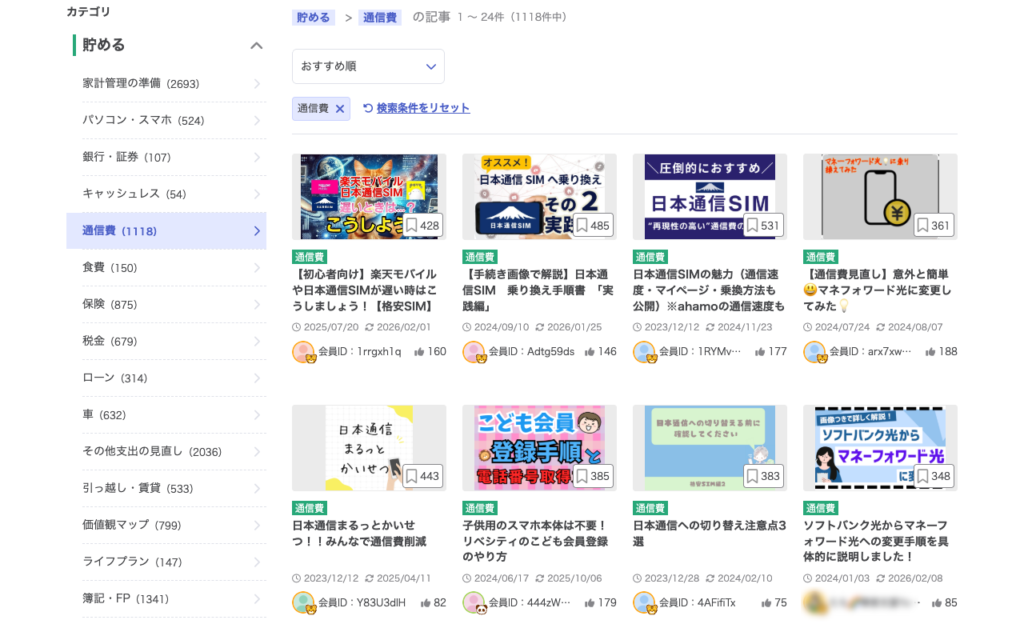Click the avatar of member Adtg59ds

click(473, 352)
